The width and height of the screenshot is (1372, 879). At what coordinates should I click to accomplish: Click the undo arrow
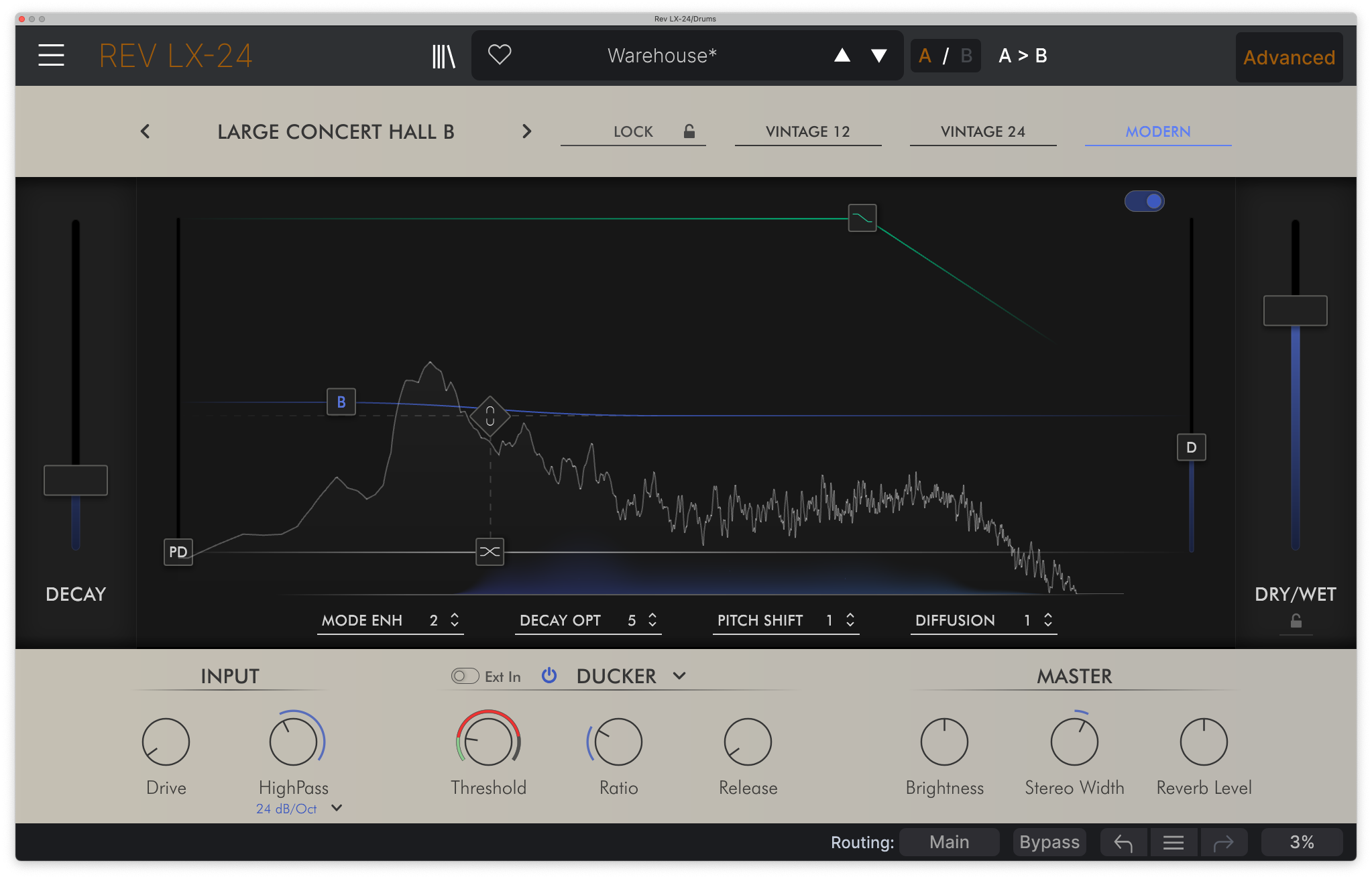(x=1123, y=842)
